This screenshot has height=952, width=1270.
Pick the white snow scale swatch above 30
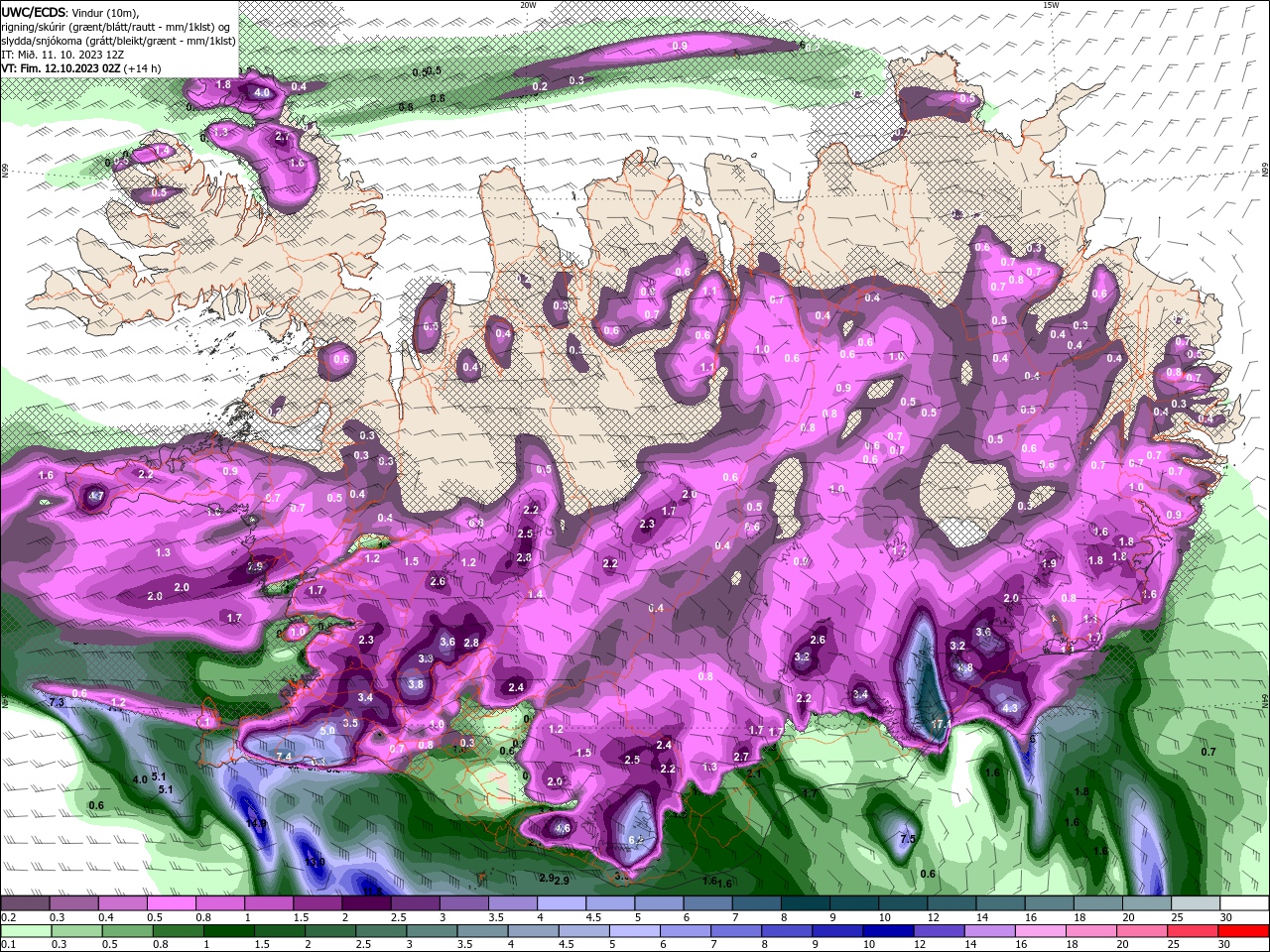click(1242, 903)
